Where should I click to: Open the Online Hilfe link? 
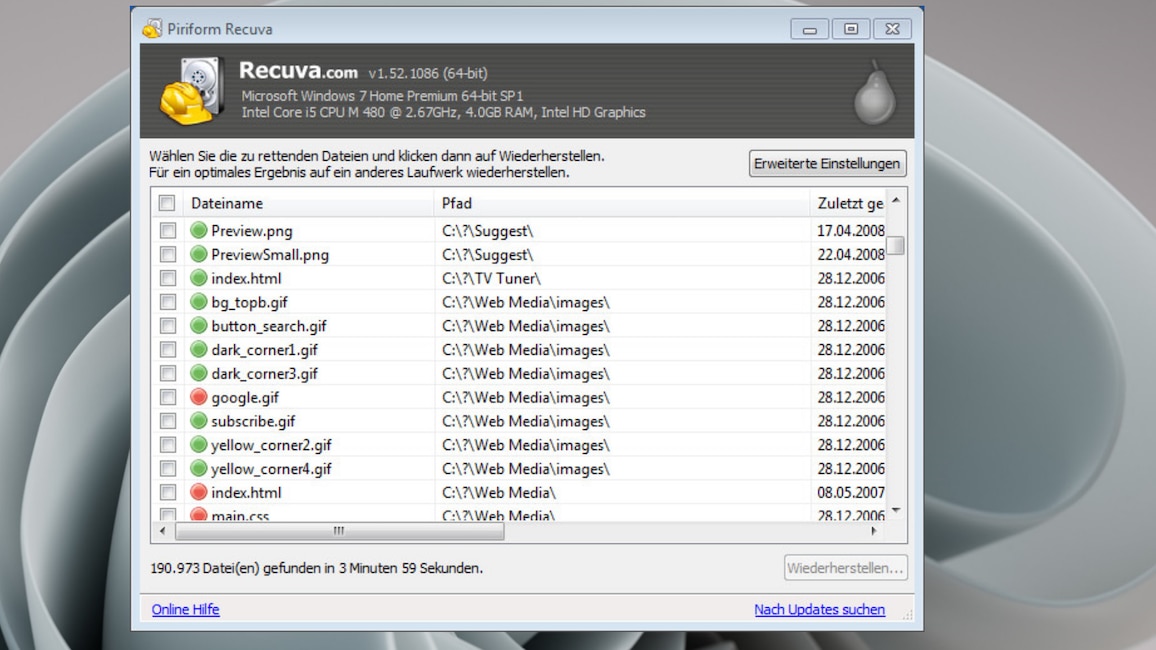(x=185, y=609)
